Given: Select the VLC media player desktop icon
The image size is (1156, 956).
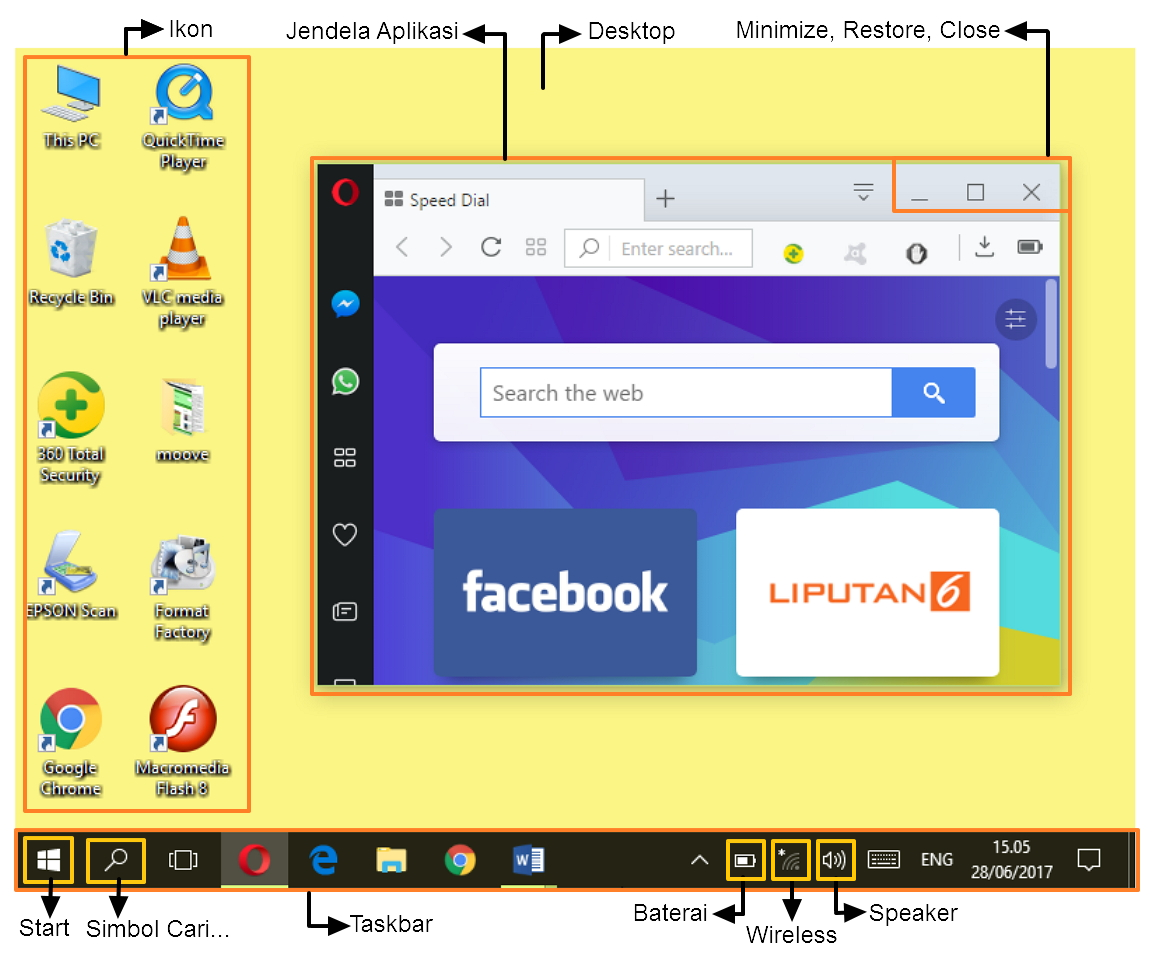Looking at the screenshot, I should 183,273.
